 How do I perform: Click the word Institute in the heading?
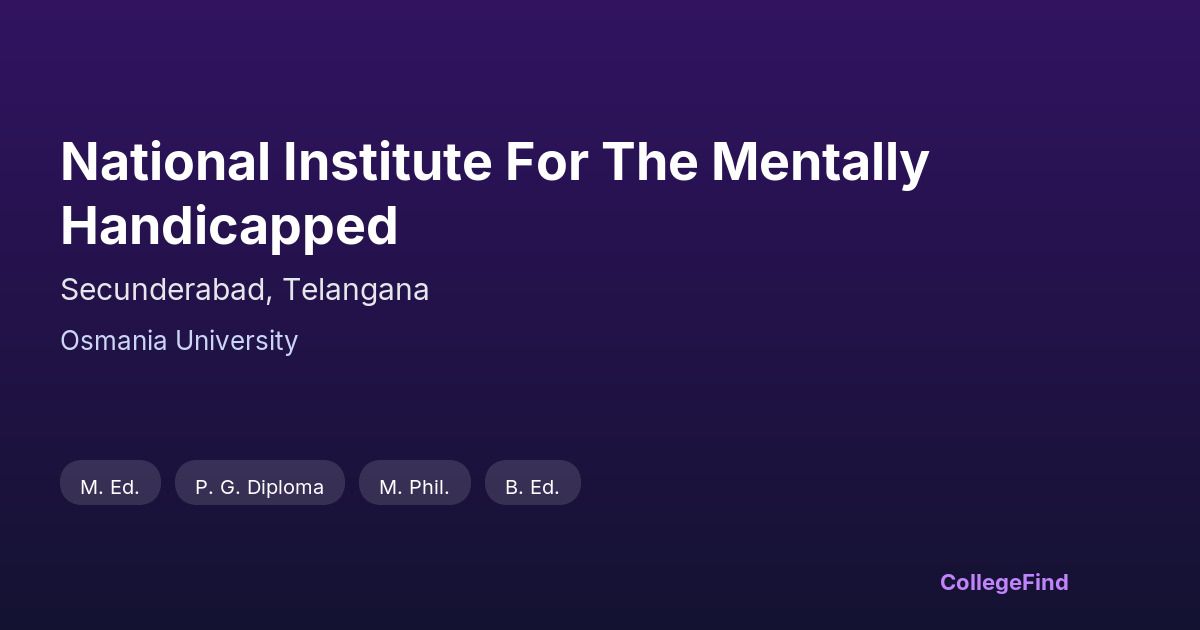coord(386,162)
